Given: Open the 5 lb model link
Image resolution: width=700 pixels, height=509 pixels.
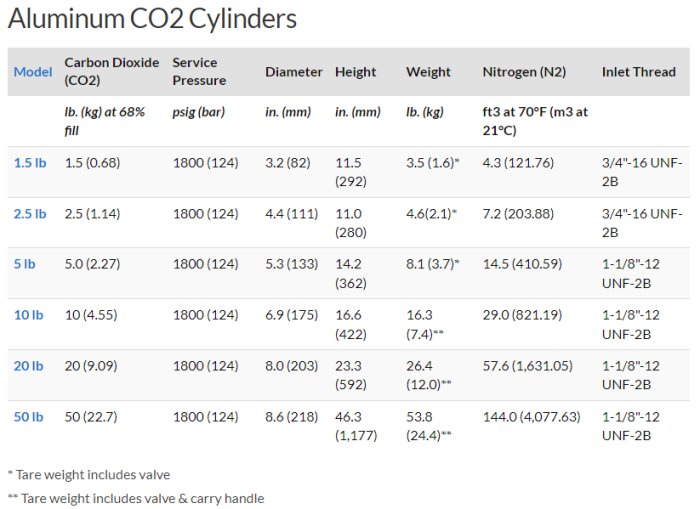Looking at the screenshot, I should pos(24,264).
